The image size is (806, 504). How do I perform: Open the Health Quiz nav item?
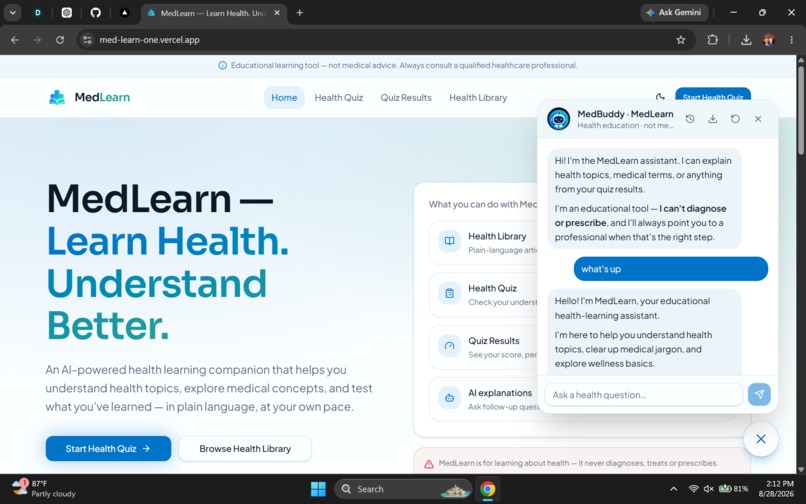[339, 98]
